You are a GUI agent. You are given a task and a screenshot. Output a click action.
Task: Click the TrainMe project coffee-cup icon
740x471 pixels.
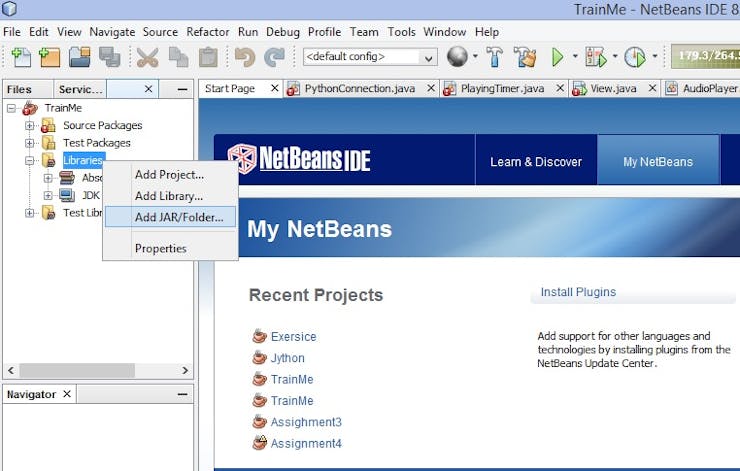tap(30, 108)
